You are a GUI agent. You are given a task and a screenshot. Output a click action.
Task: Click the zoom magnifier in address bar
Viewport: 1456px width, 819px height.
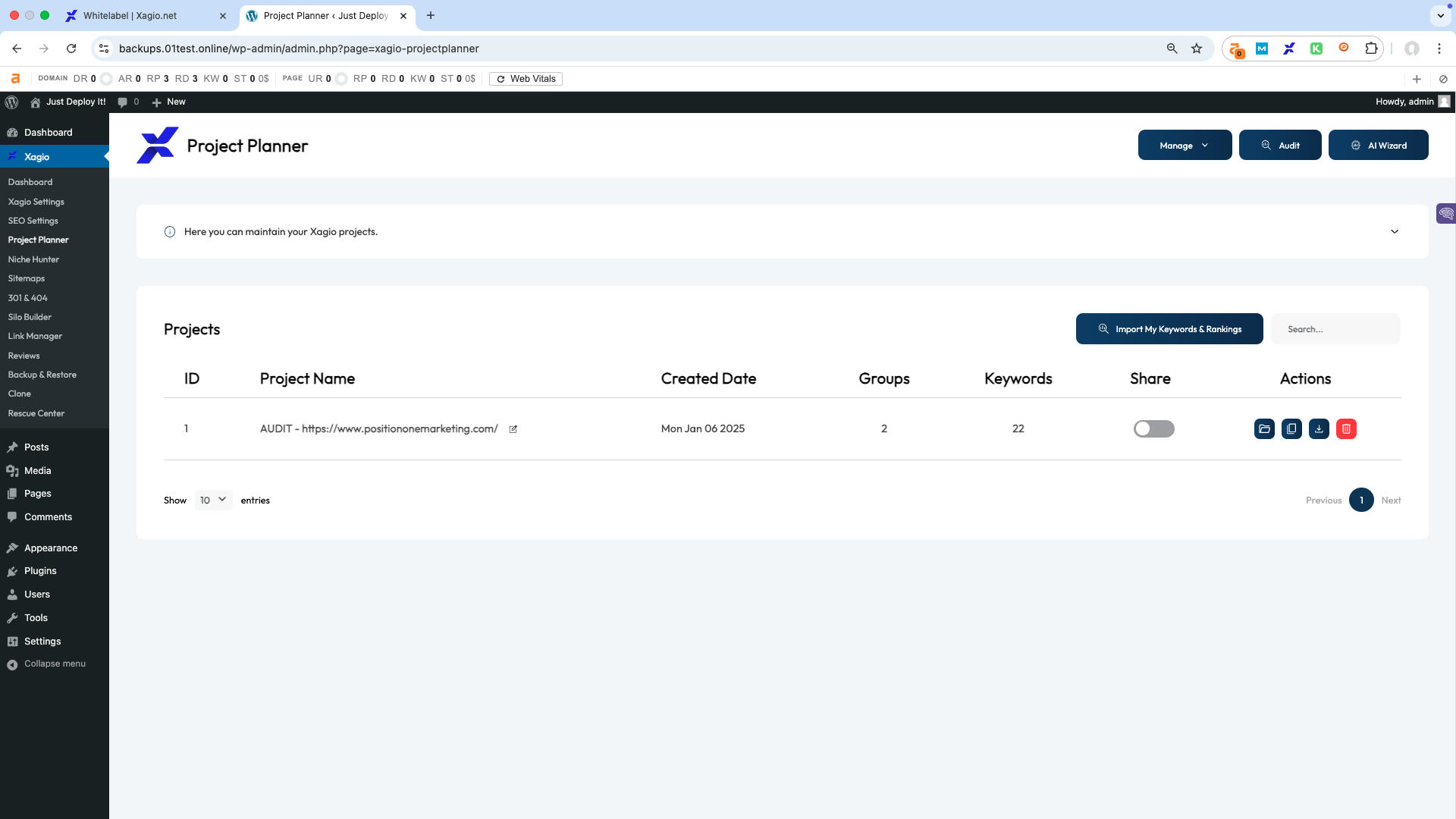point(1172,49)
